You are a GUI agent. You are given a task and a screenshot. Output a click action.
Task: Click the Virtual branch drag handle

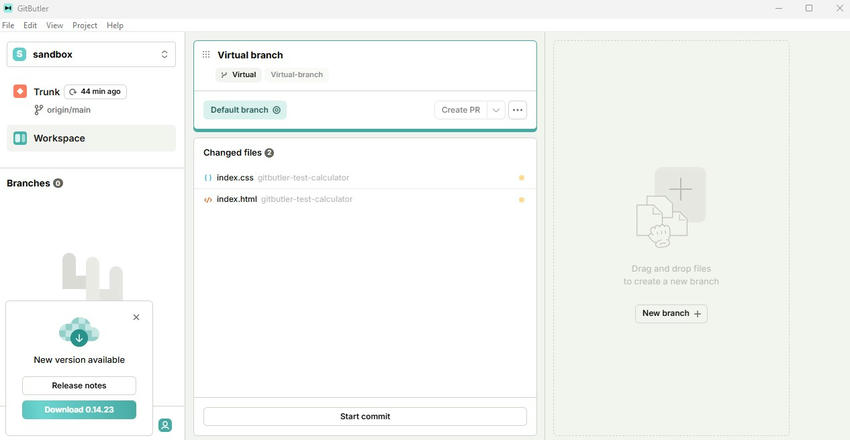(x=206, y=55)
